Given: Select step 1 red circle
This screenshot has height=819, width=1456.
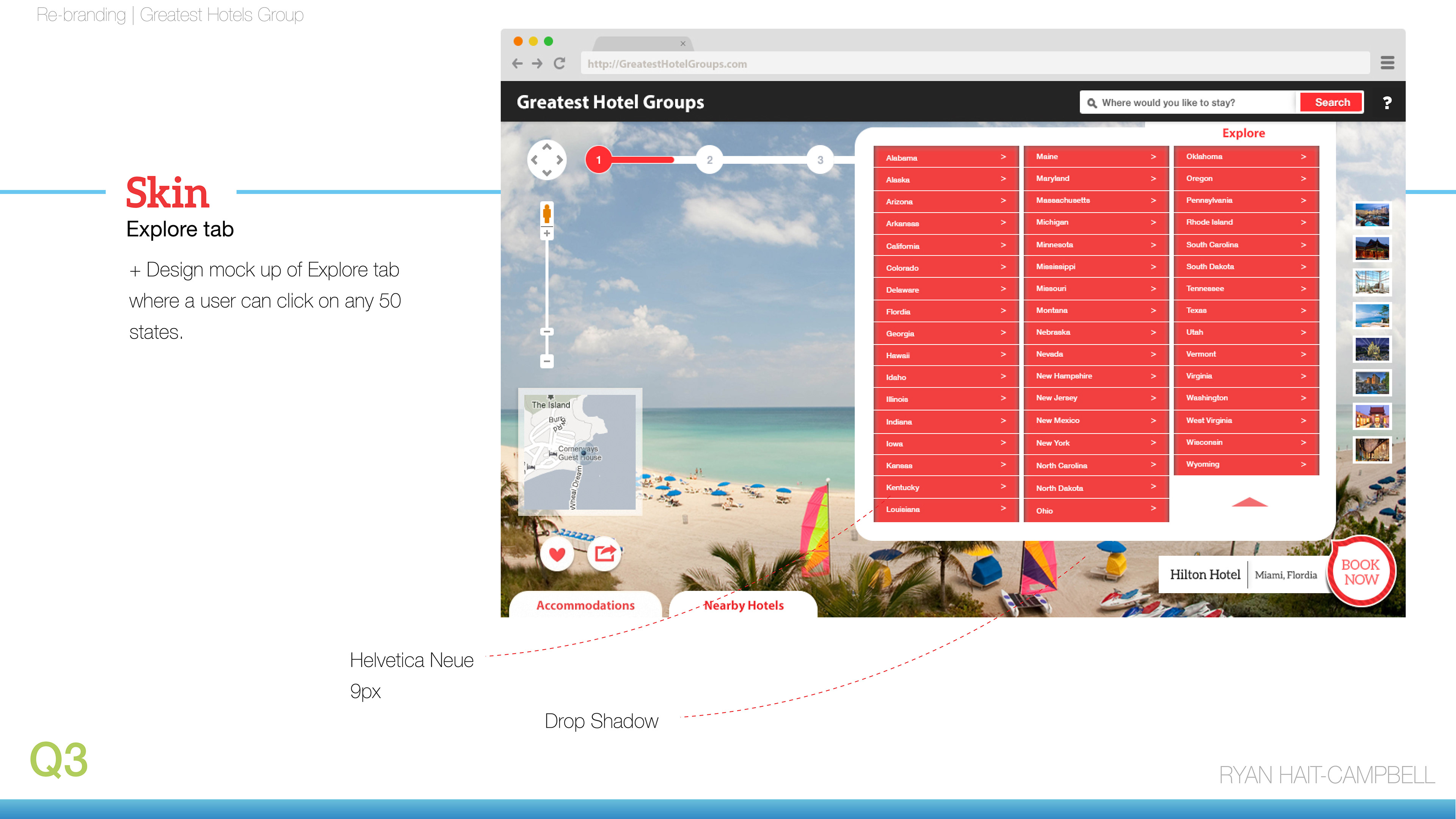Looking at the screenshot, I should tap(598, 160).
